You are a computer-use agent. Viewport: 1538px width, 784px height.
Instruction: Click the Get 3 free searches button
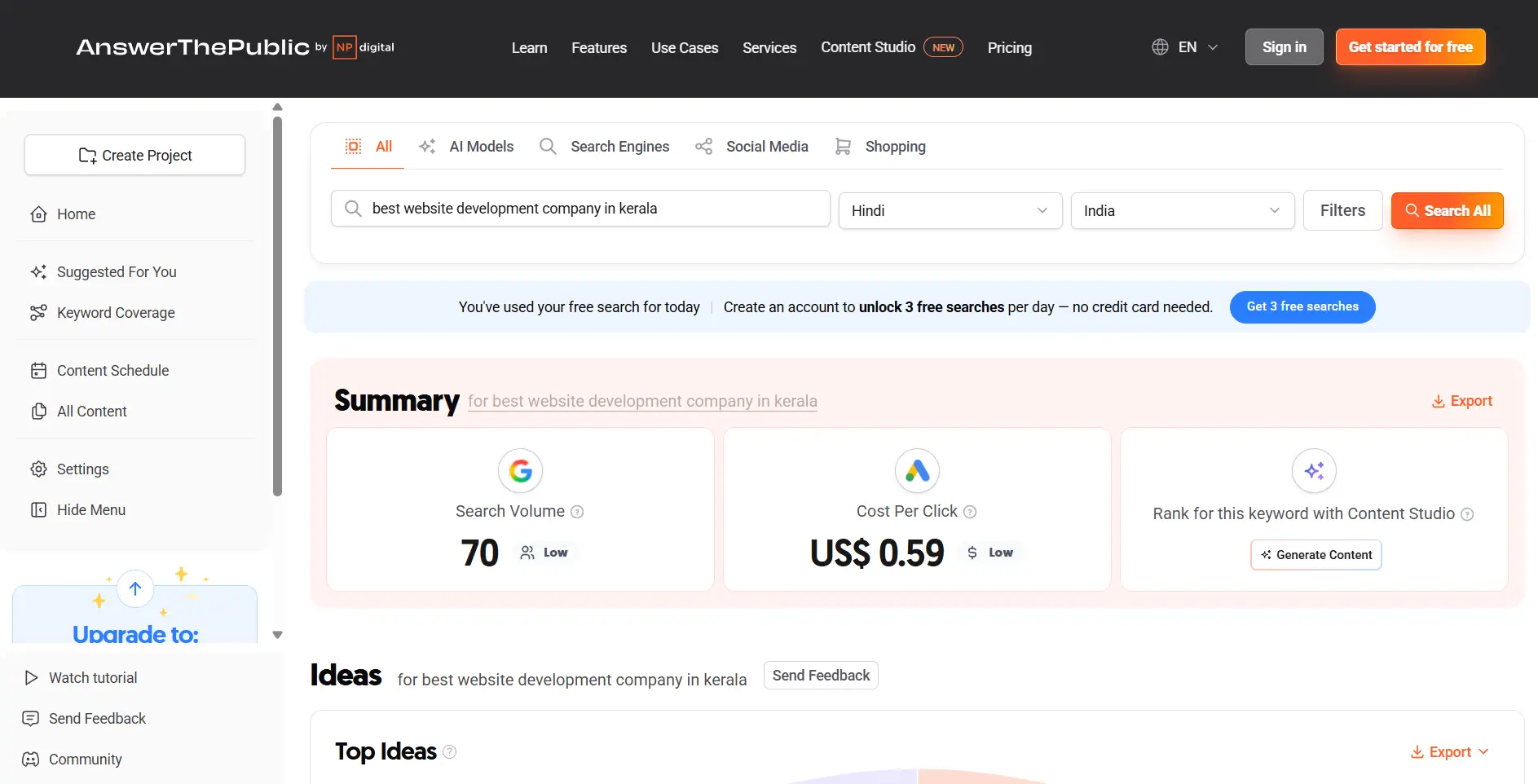(1302, 307)
